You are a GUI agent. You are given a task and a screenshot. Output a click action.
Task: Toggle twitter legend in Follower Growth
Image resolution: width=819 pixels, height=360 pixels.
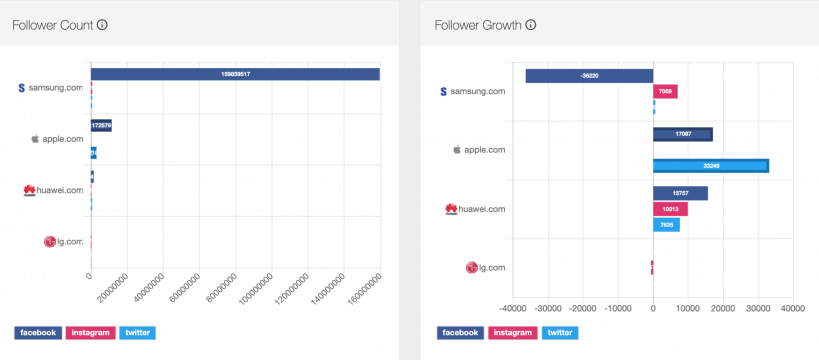(x=560, y=333)
